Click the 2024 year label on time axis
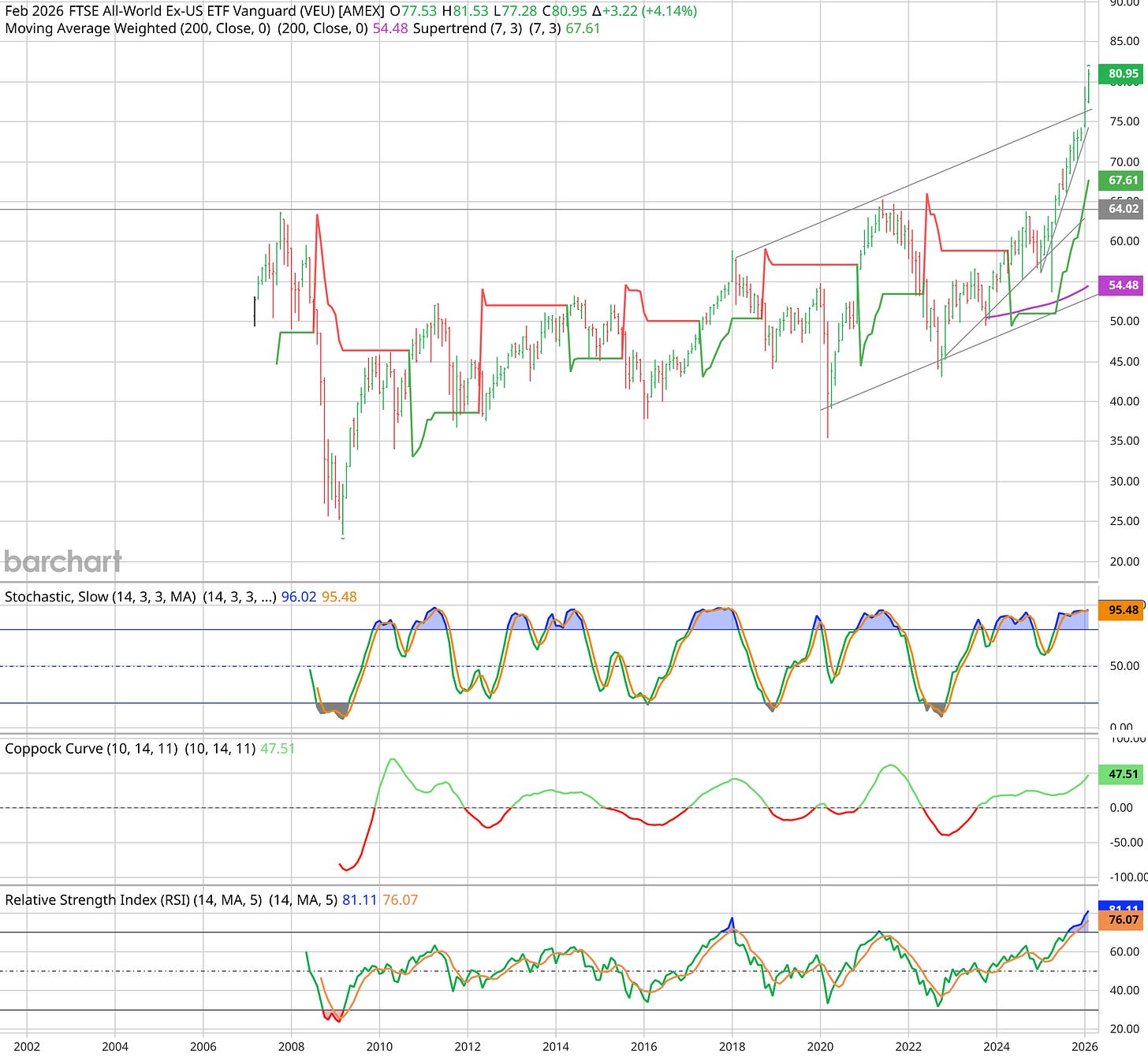The image size is (1148, 1061). tap(997, 1046)
